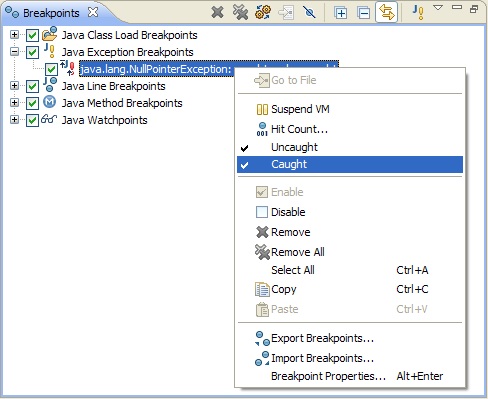
Task: Click the Java Exception Breakpoints group icon
Action: click(50, 51)
